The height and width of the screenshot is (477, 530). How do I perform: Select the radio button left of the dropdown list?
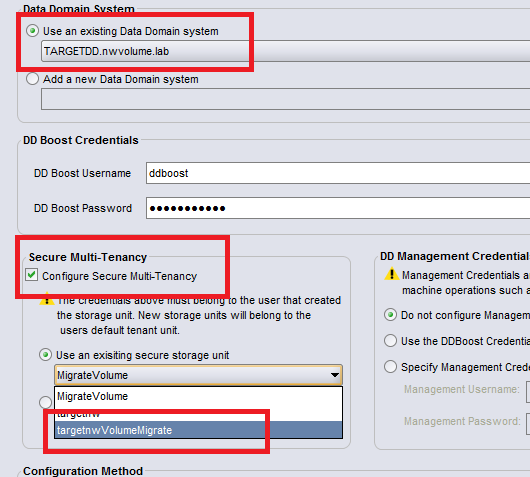(45, 402)
